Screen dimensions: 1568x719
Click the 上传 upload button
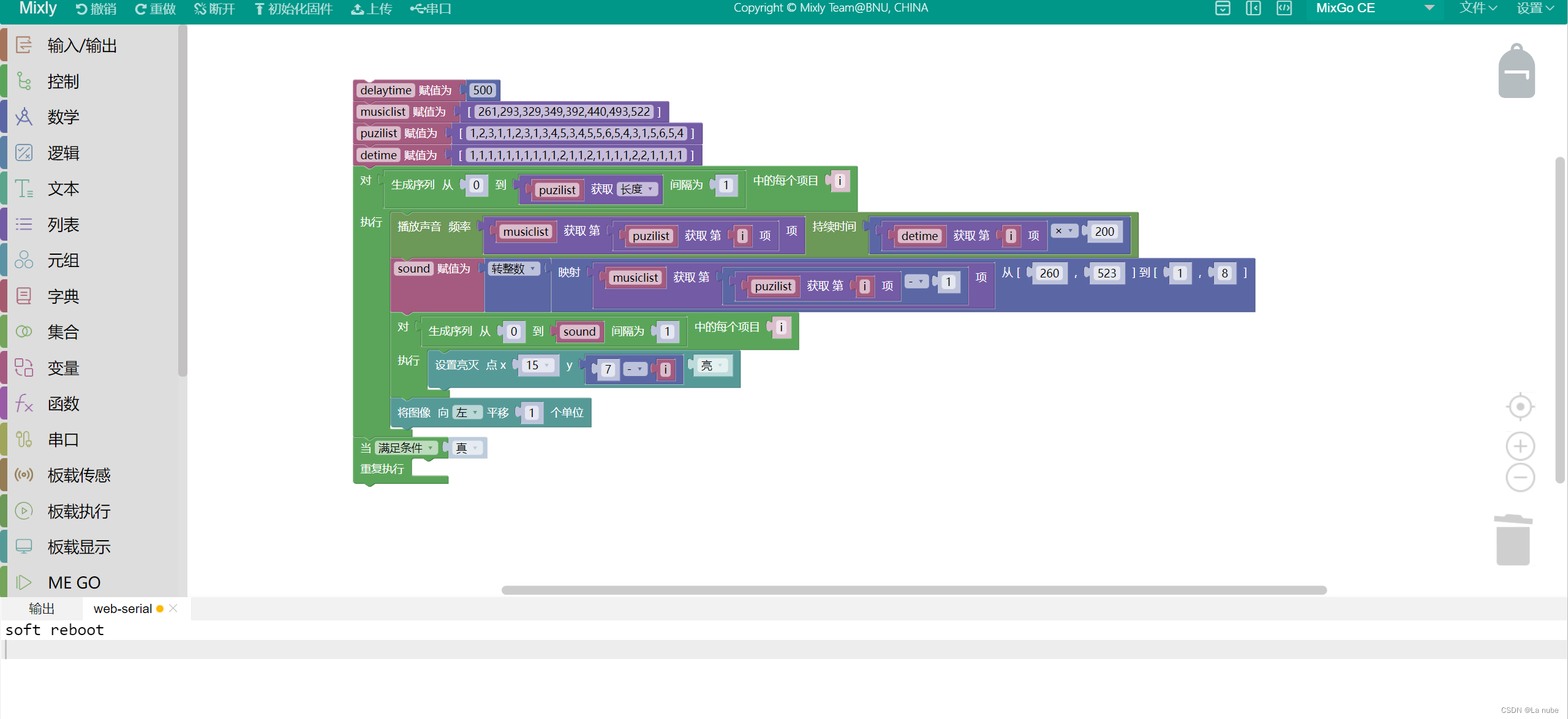[371, 9]
